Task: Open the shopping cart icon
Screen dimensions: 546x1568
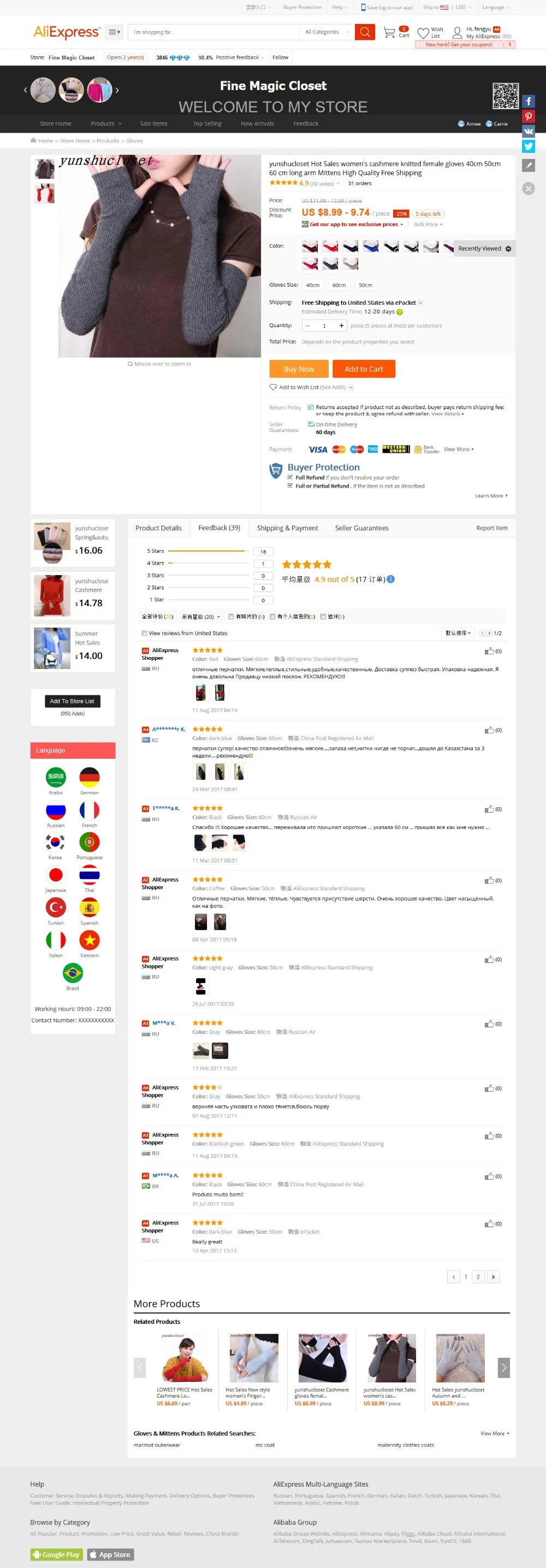Action: (389, 32)
